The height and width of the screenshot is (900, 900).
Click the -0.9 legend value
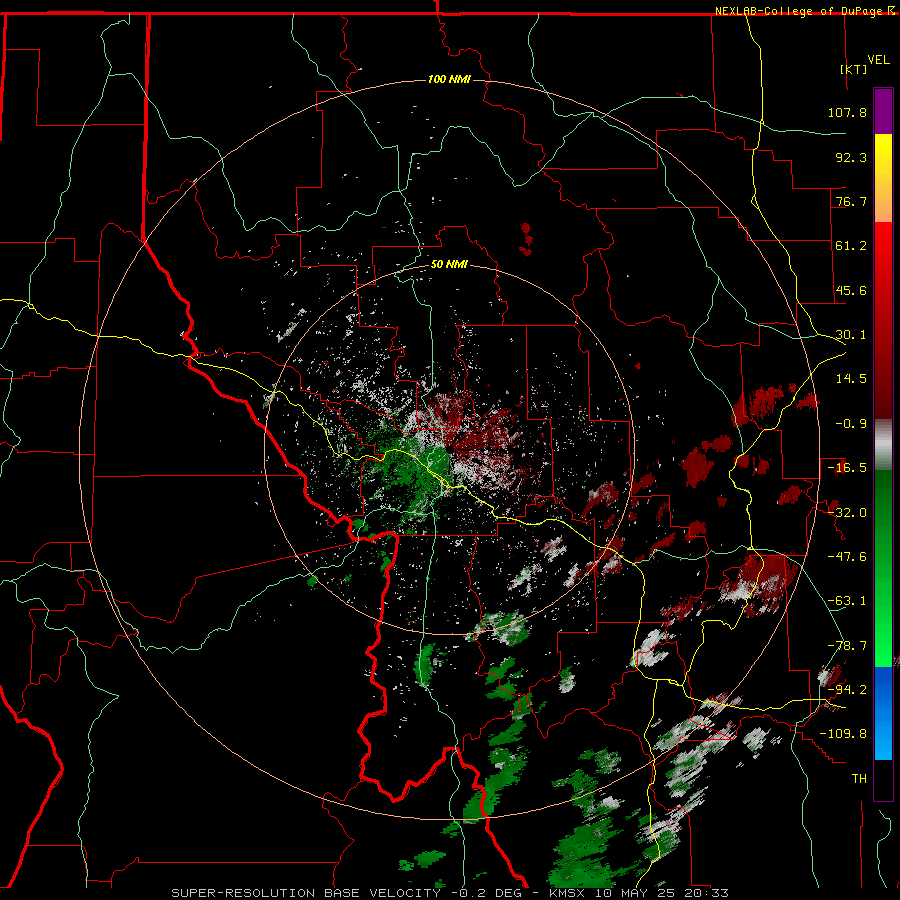(x=851, y=424)
